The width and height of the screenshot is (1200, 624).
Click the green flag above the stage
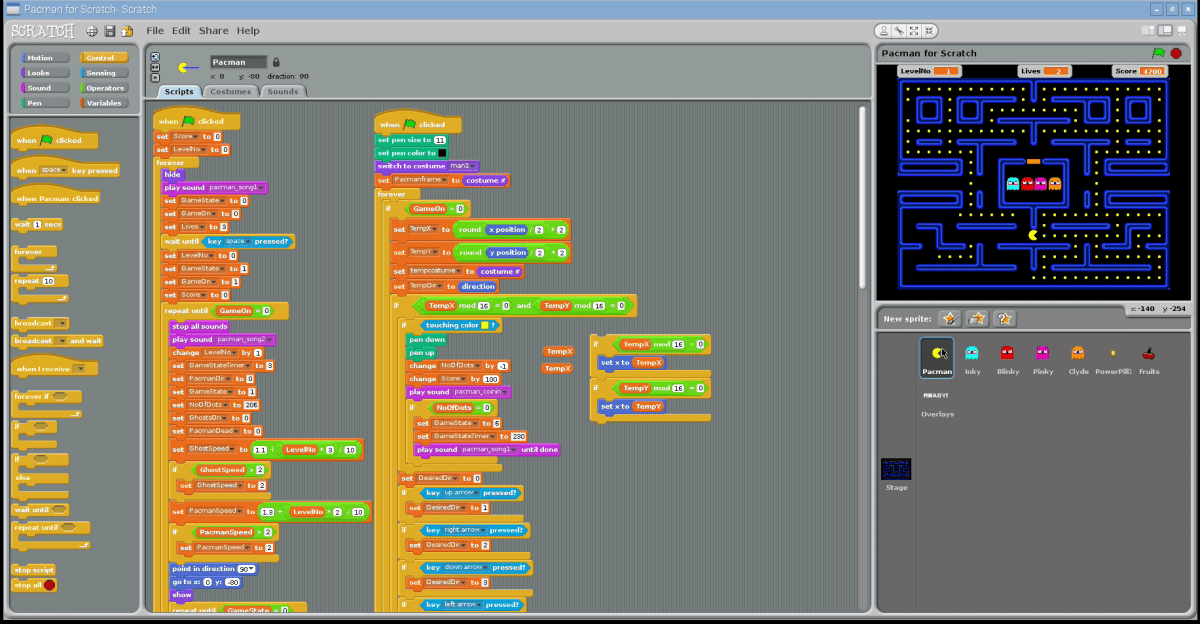[x=1159, y=53]
